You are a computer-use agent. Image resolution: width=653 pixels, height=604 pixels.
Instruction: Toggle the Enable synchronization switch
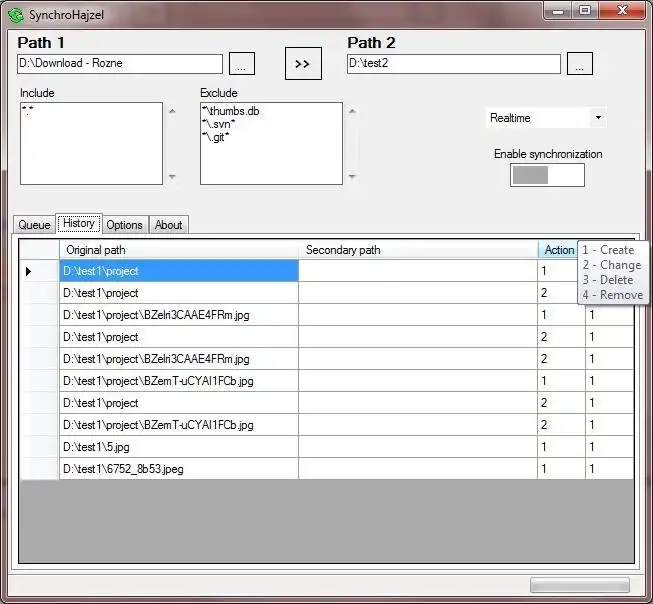547,175
